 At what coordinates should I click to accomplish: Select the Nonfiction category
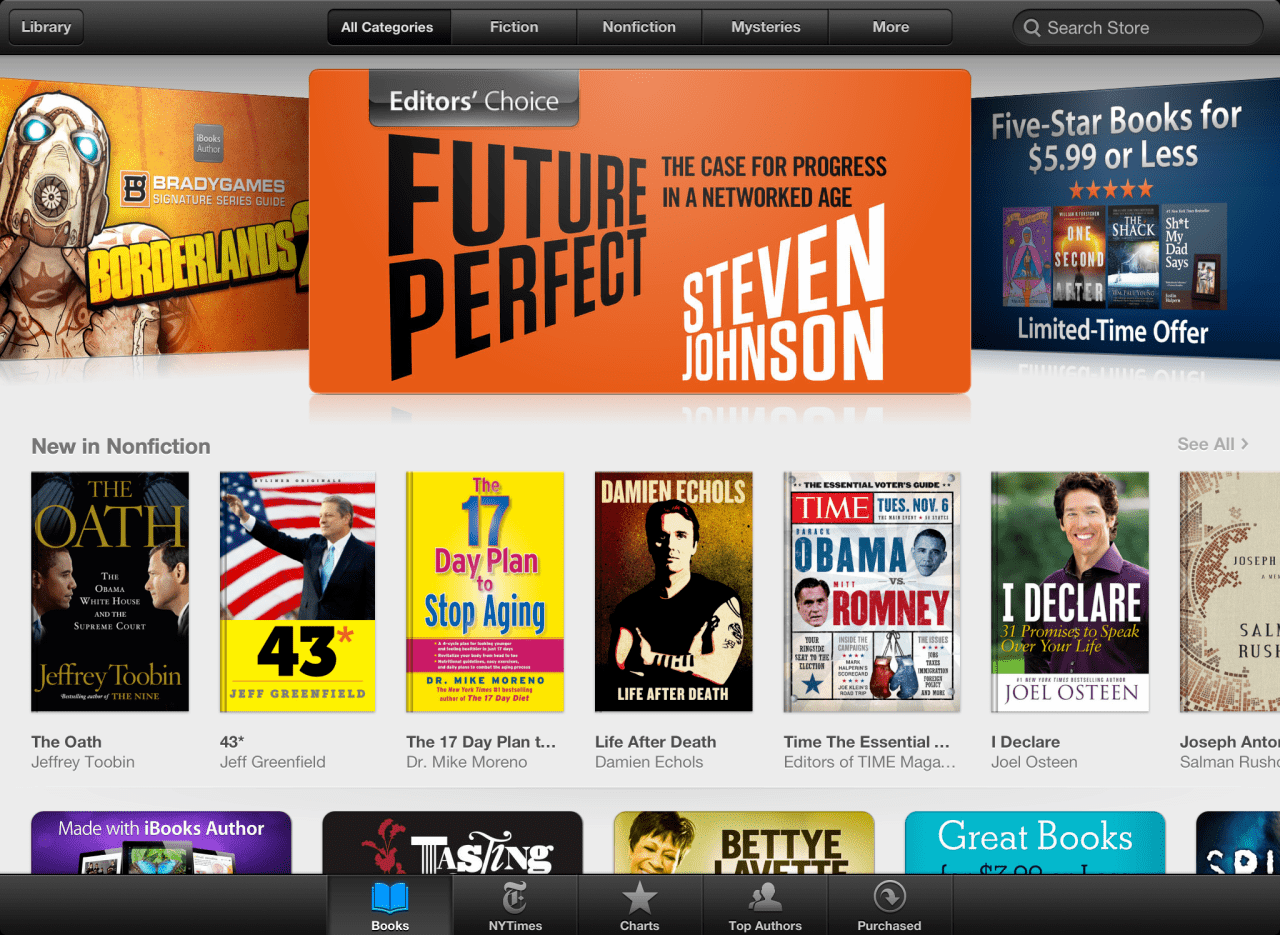tap(639, 27)
